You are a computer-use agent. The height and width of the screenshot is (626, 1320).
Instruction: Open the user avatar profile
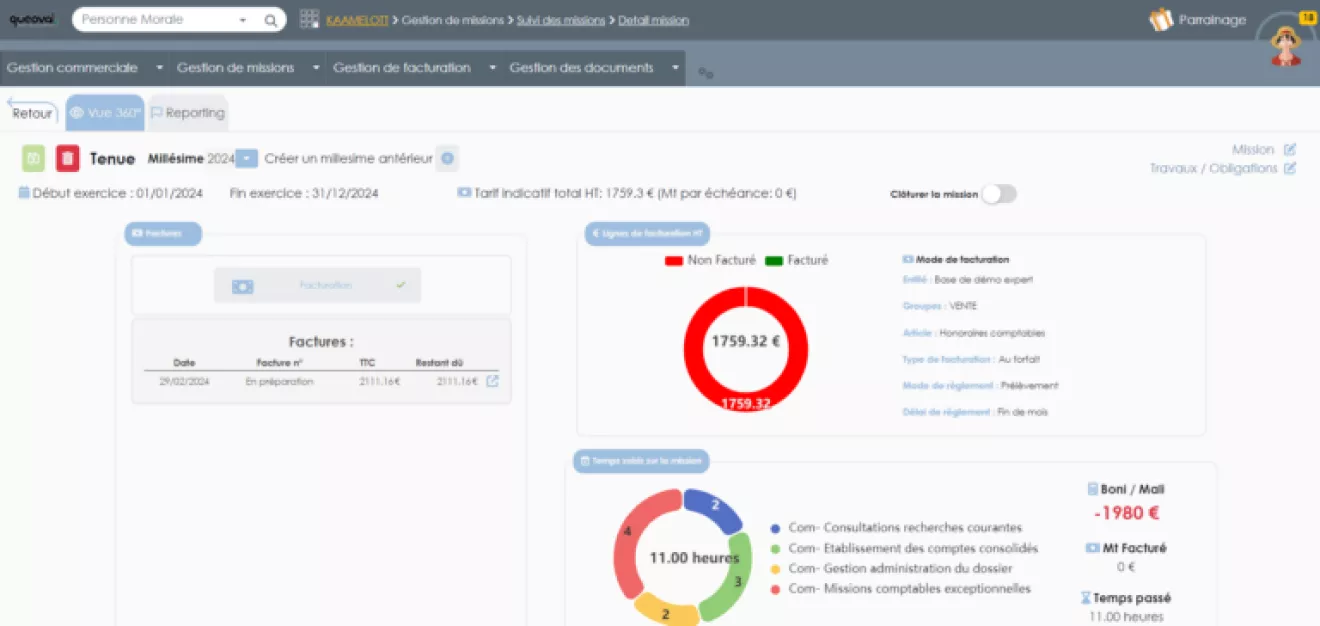(1285, 45)
